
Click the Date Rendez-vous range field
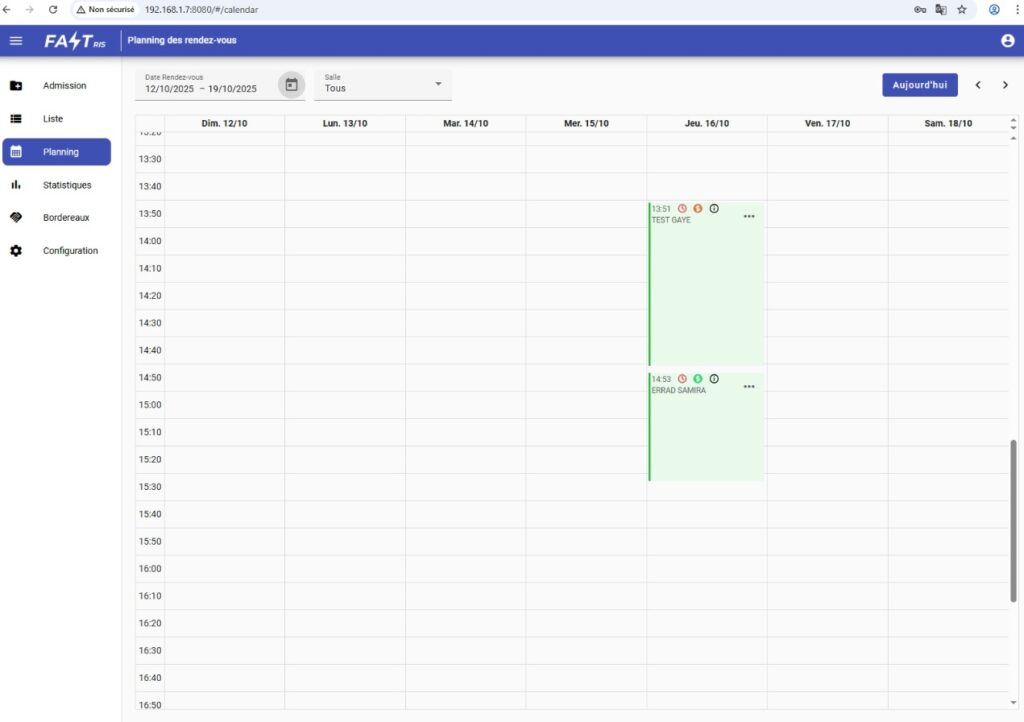205,88
